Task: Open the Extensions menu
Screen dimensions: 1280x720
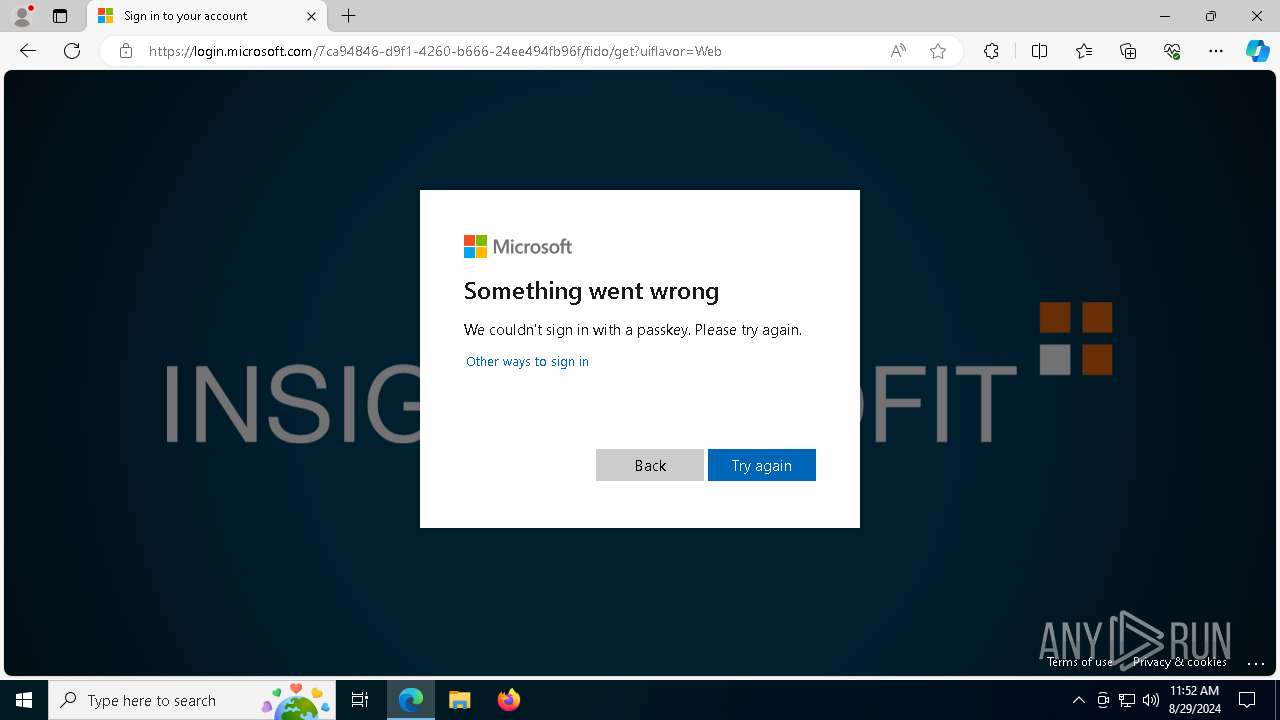Action: [x=991, y=51]
